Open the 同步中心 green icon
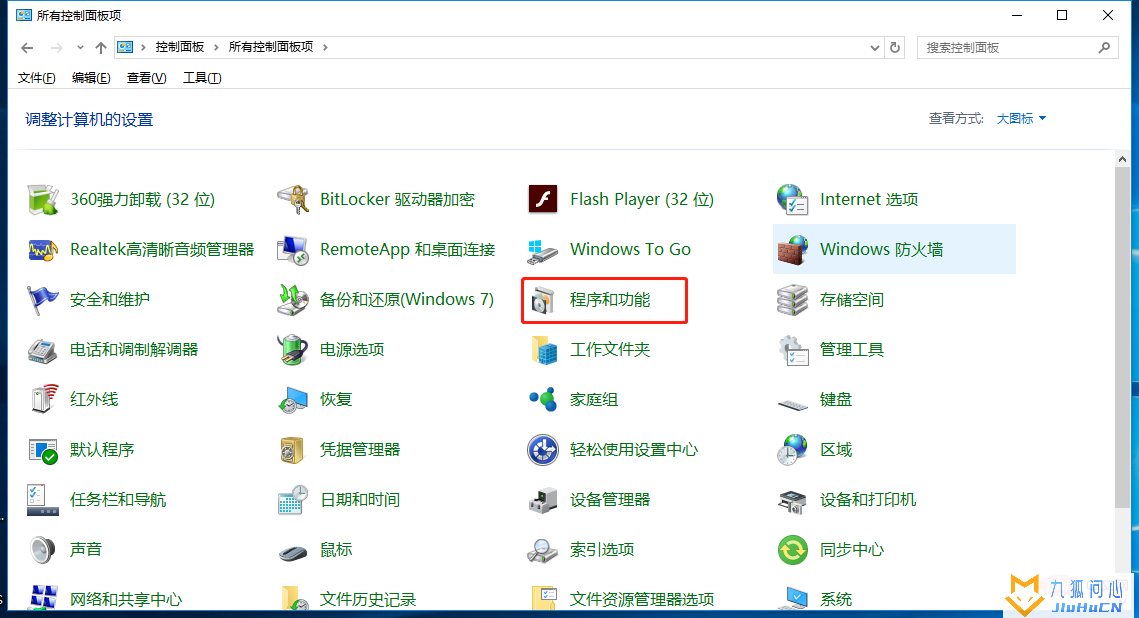The image size is (1139, 618). tap(793, 550)
